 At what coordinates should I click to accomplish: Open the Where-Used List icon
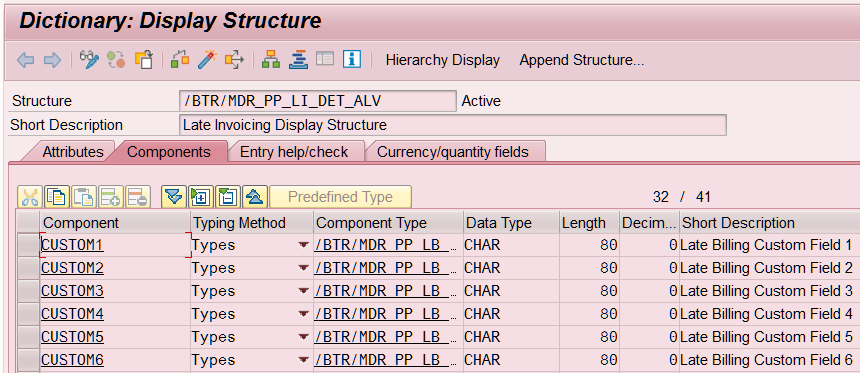click(x=234, y=59)
